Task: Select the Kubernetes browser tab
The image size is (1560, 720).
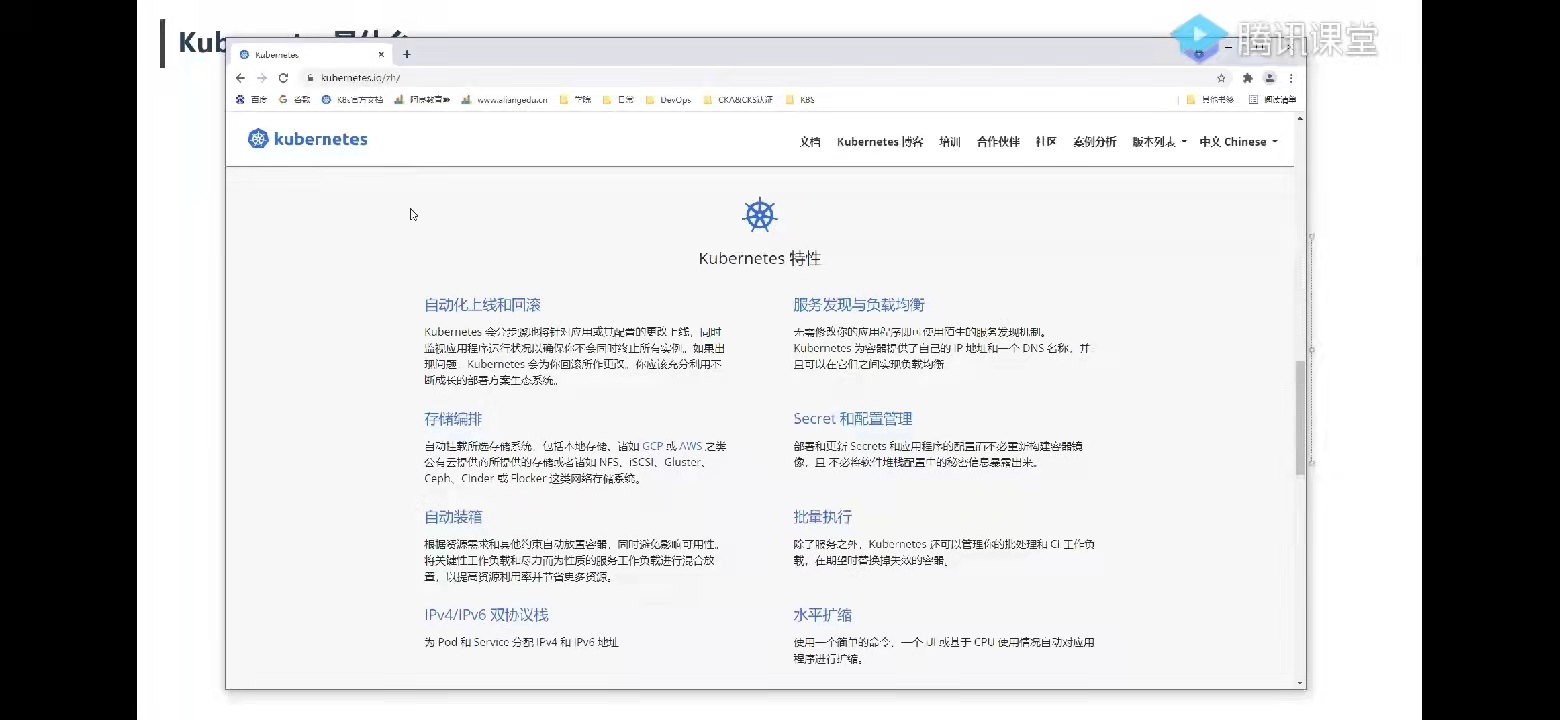Action: coord(310,55)
